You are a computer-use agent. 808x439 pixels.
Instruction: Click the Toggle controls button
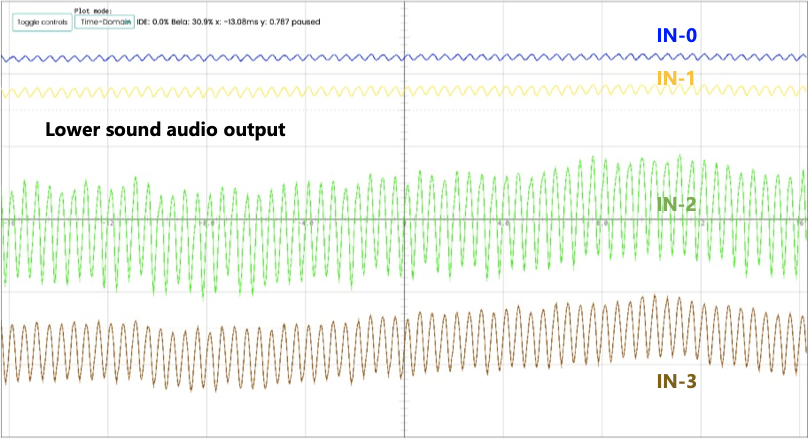40,21
